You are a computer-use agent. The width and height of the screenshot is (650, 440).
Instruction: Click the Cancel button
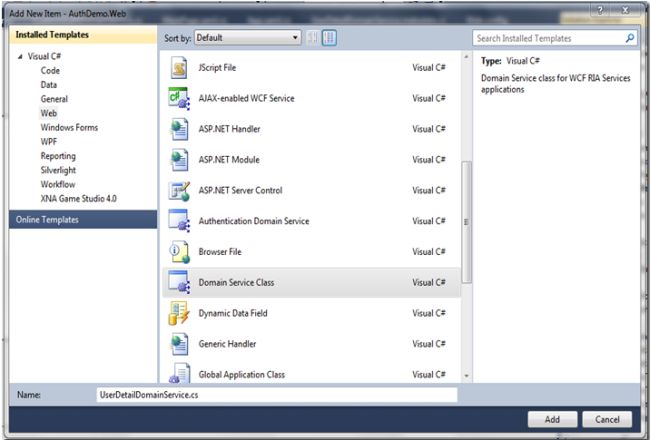pos(607,419)
